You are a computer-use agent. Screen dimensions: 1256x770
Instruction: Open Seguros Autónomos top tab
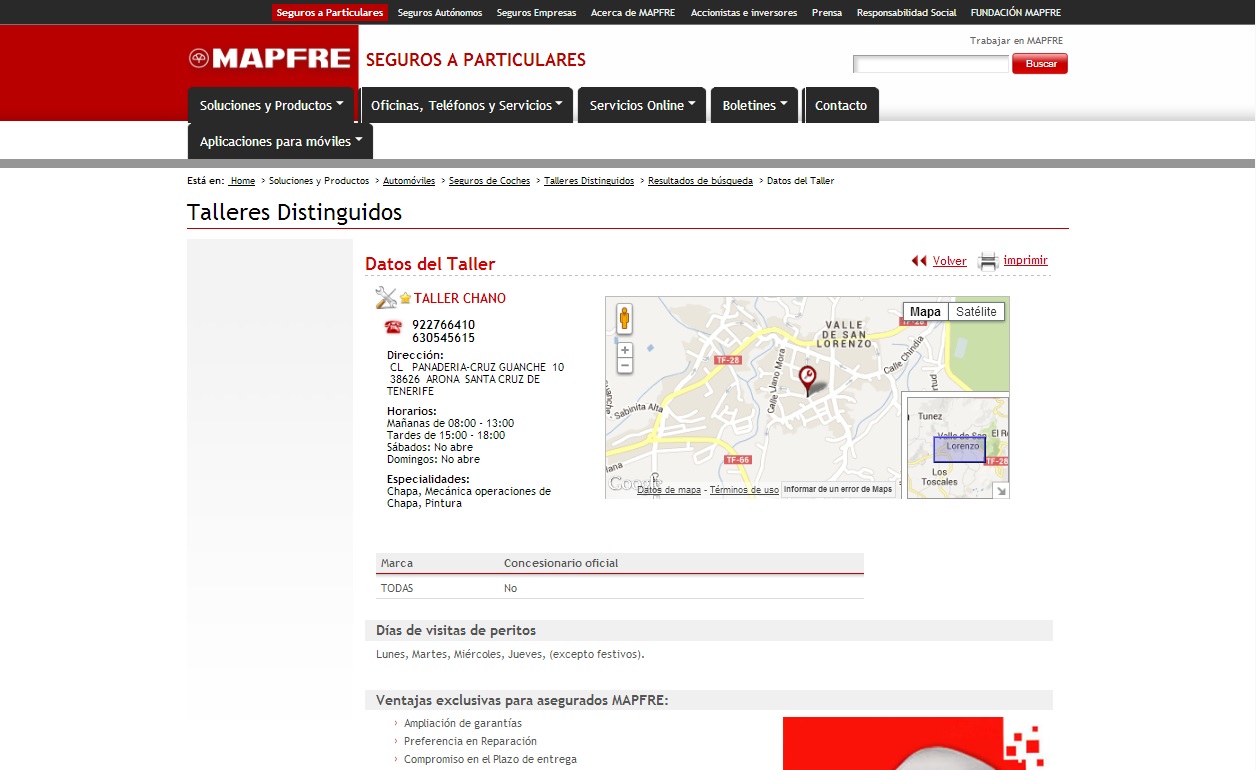440,13
